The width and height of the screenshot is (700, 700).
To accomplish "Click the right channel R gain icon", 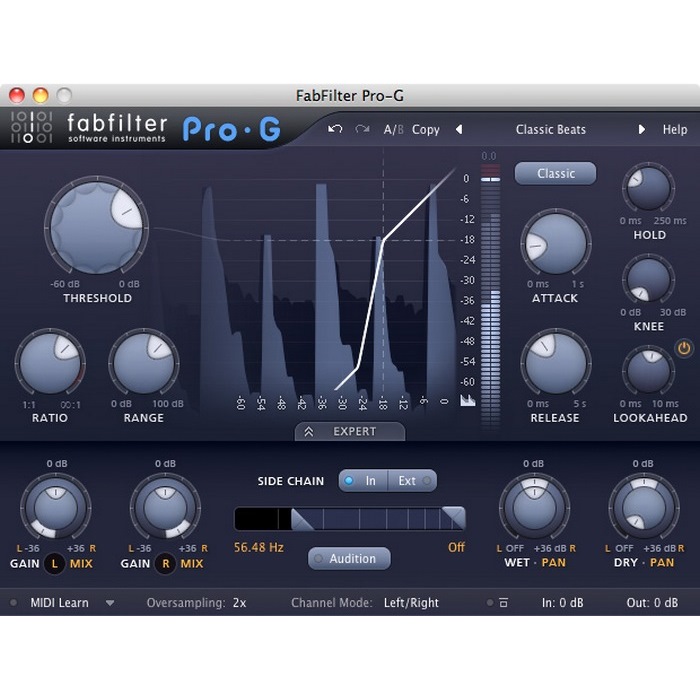I will click(166, 563).
